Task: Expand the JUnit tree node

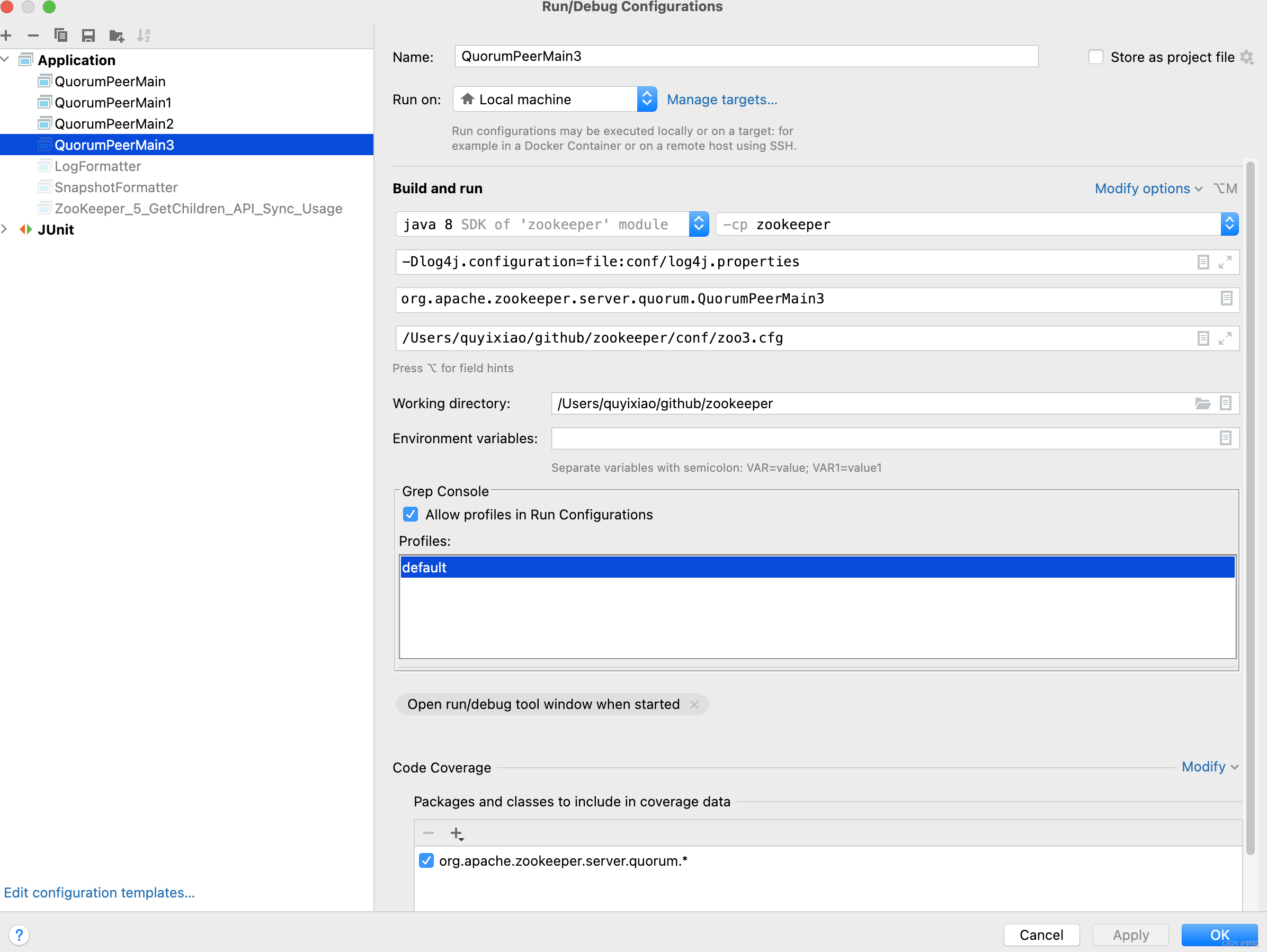Action: (5, 230)
